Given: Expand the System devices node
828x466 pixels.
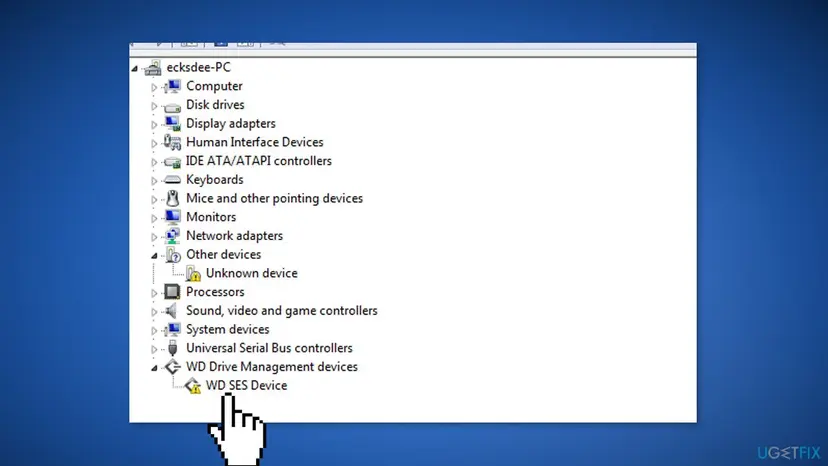Looking at the screenshot, I should [x=154, y=330].
